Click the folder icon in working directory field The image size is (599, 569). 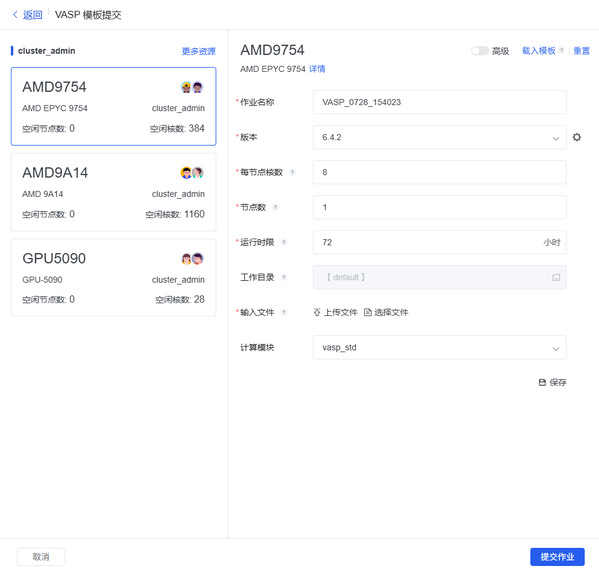(x=556, y=277)
